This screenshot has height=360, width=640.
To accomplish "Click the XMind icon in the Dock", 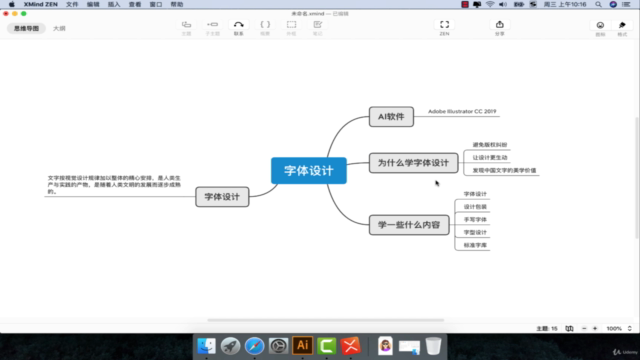I will [351, 346].
